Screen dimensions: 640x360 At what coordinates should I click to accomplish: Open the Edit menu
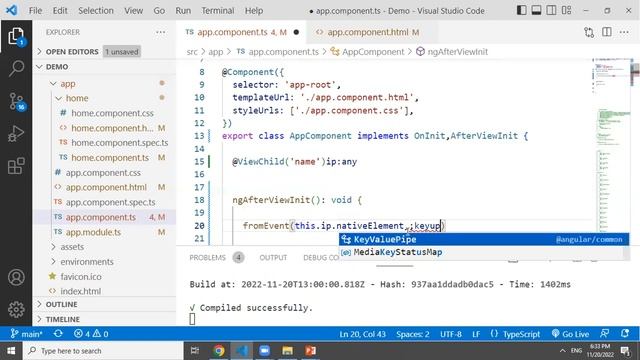pyautogui.click(x=60, y=11)
